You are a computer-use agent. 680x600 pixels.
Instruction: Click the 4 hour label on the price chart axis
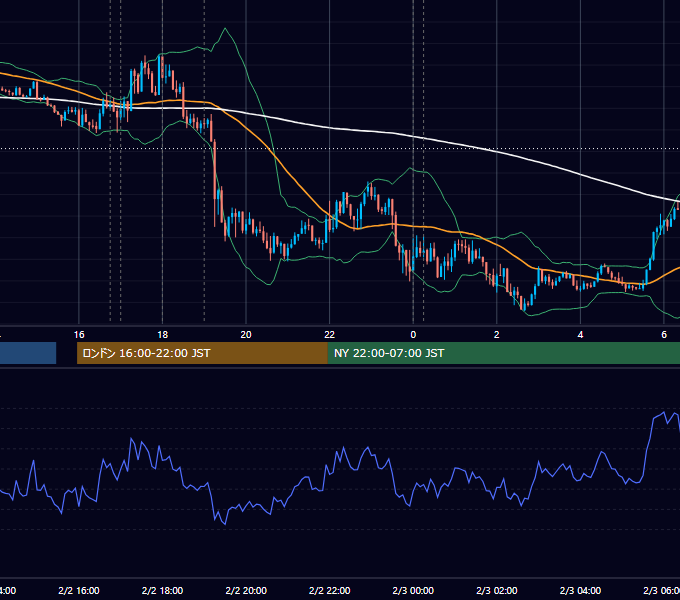pyautogui.click(x=580, y=335)
